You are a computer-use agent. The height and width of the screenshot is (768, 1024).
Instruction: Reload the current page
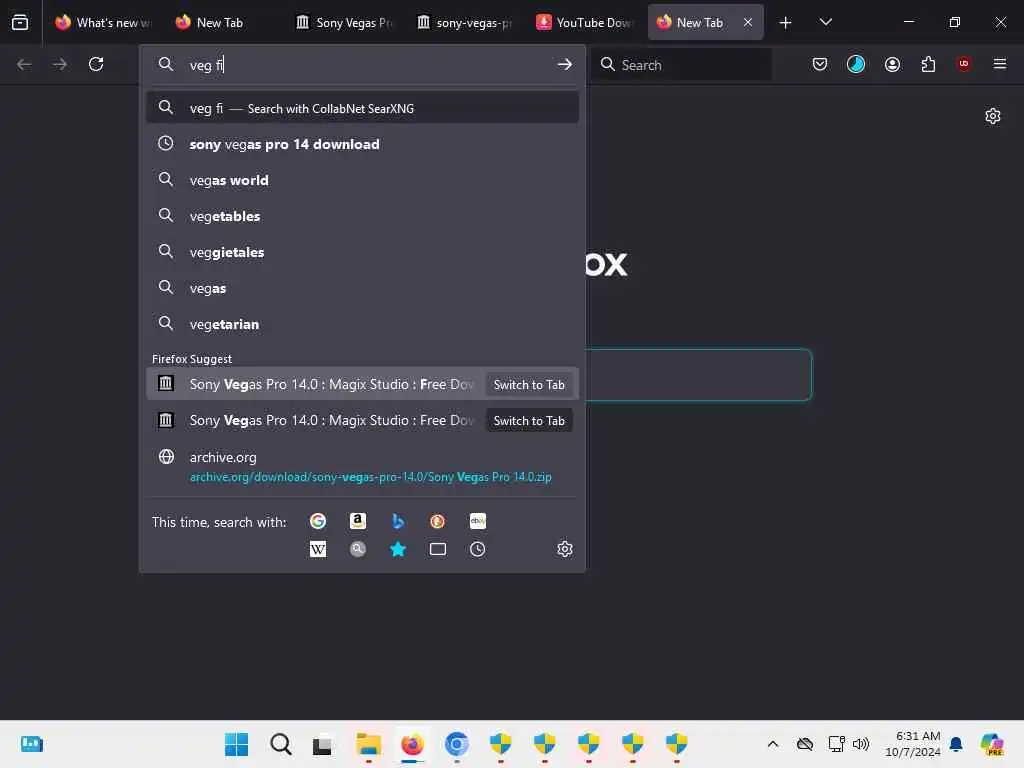click(x=96, y=64)
